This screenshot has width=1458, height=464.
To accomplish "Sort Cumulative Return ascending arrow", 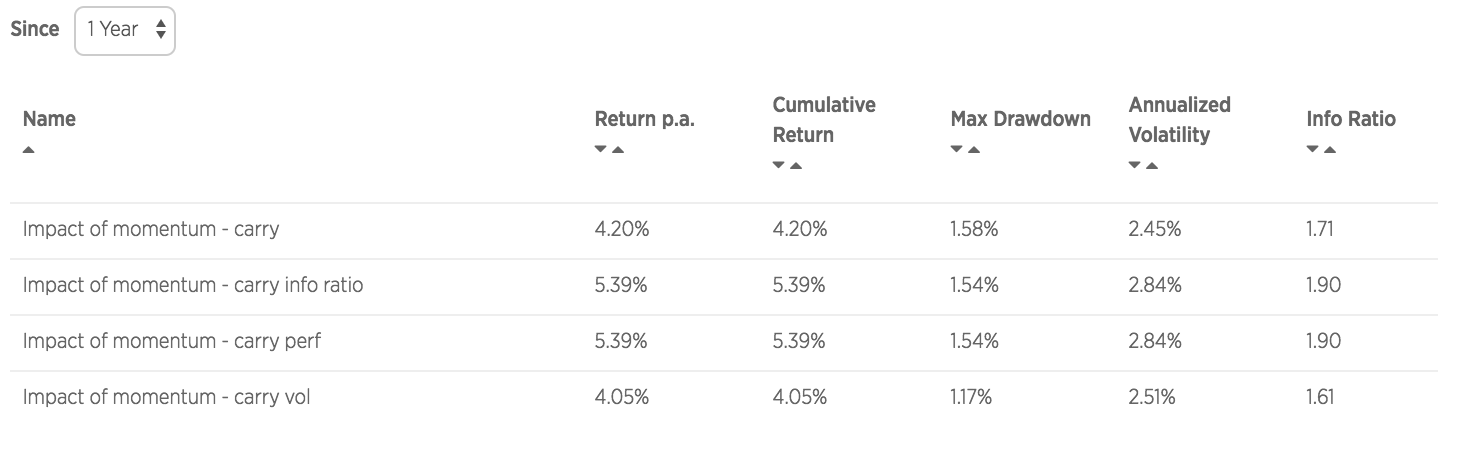I will click(x=796, y=165).
